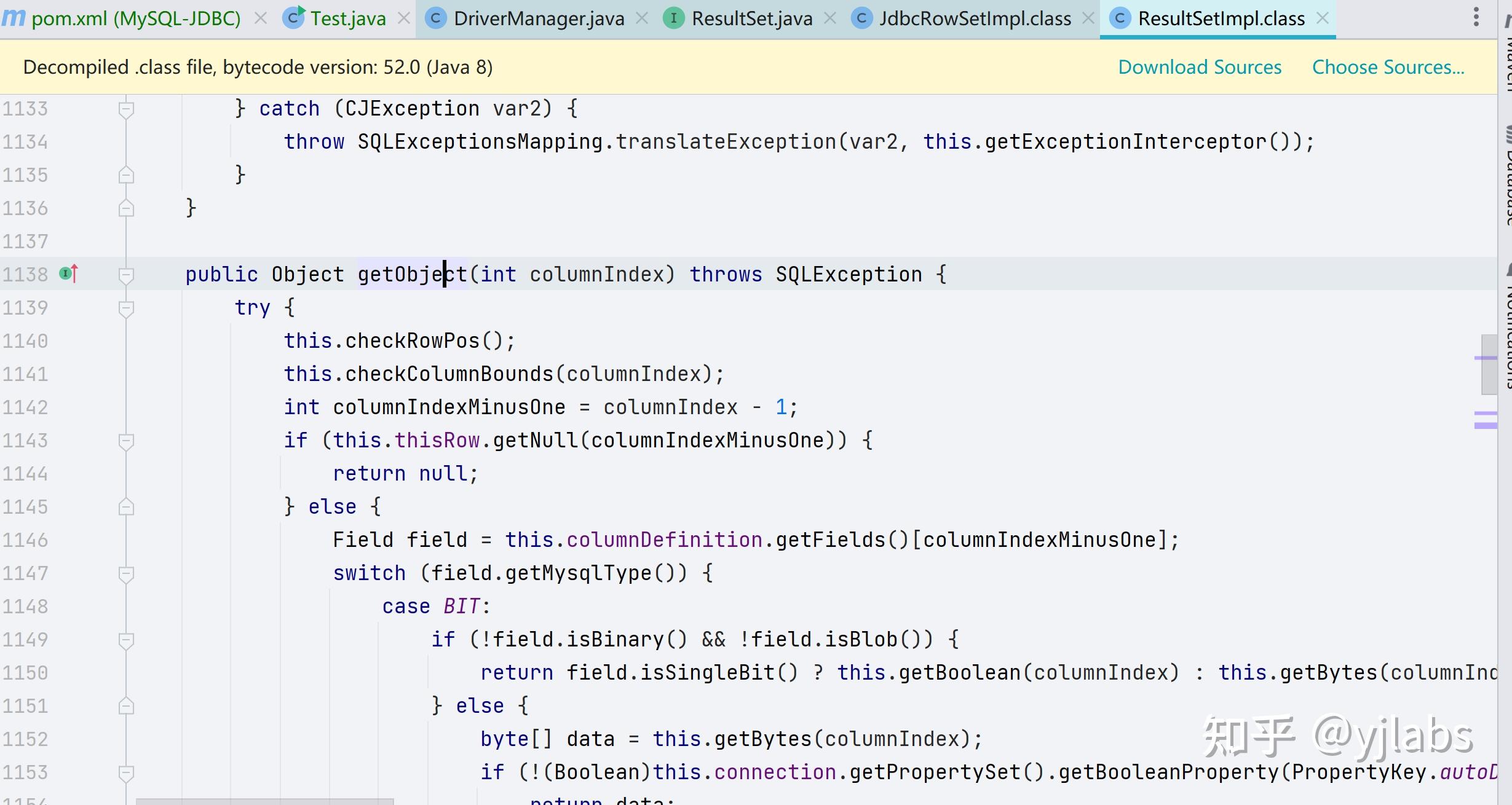Click the thisRow field on line 1143

pos(437,440)
